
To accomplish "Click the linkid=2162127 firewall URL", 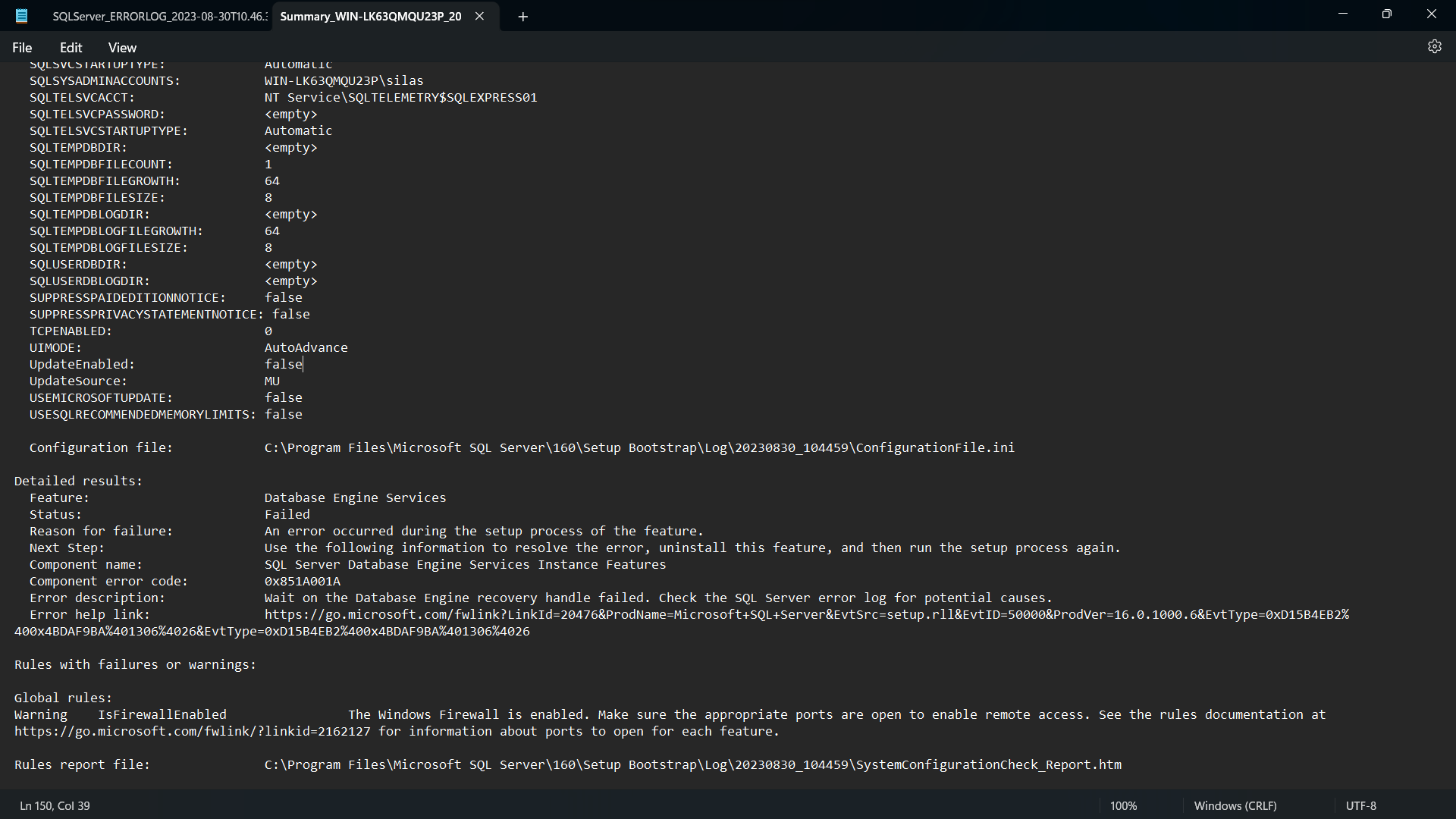I will click(193, 732).
